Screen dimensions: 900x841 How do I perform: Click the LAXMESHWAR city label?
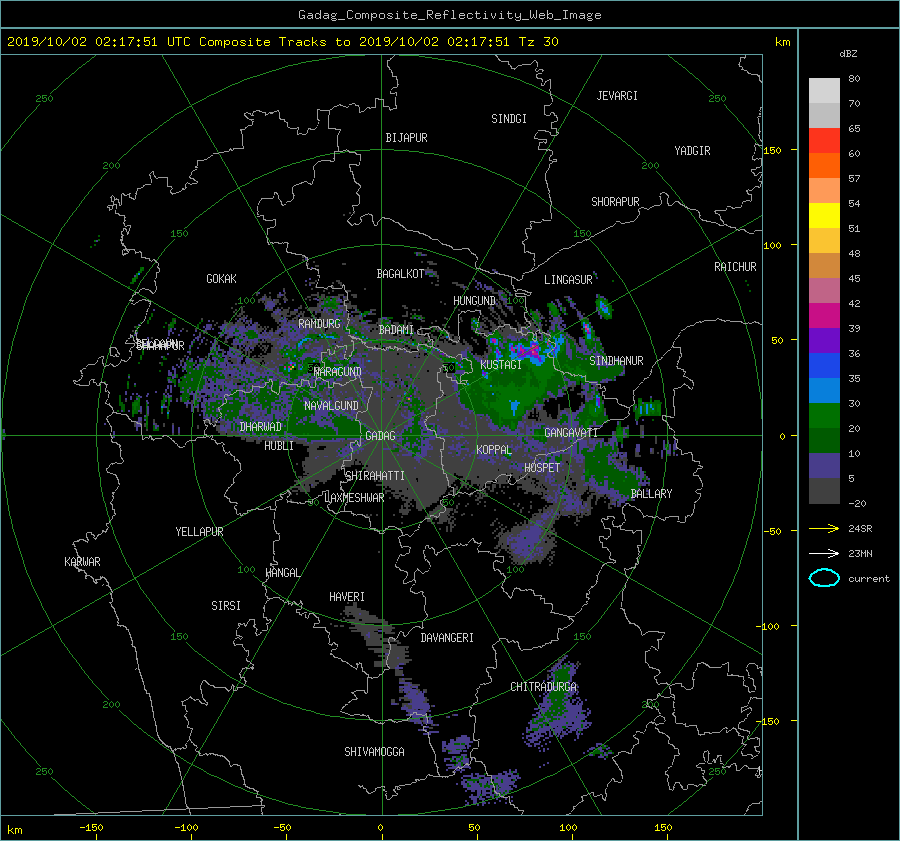coord(354,498)
